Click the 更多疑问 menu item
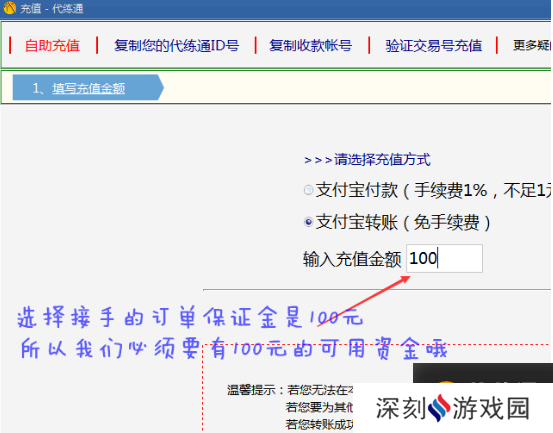The height and width of the screenshot is (433, 553). click(x=532, y=45)
